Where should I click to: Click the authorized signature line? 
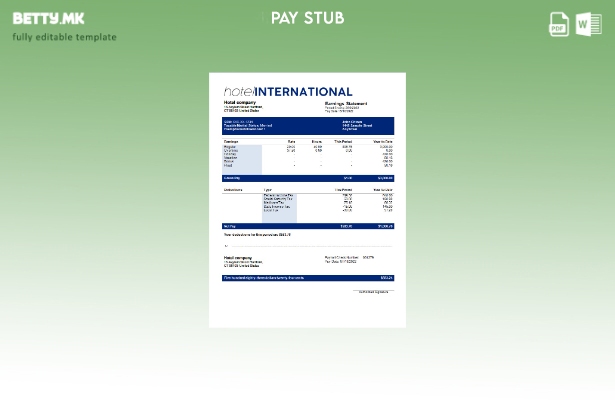tap(373, 292)
